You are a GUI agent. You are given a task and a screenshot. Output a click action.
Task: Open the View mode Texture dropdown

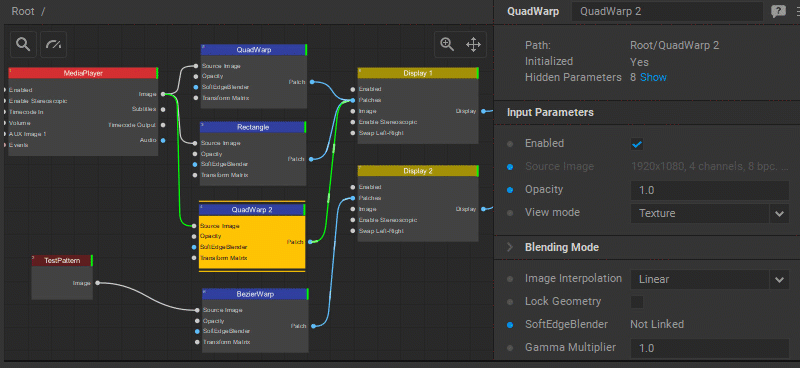[710, 213]
